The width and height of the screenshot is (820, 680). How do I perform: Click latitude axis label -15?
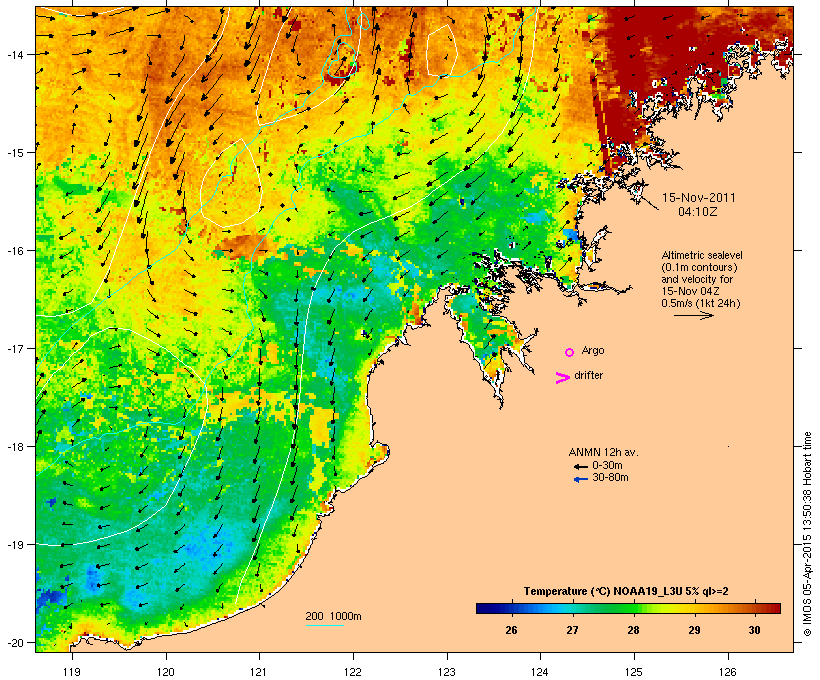[15, 153]
